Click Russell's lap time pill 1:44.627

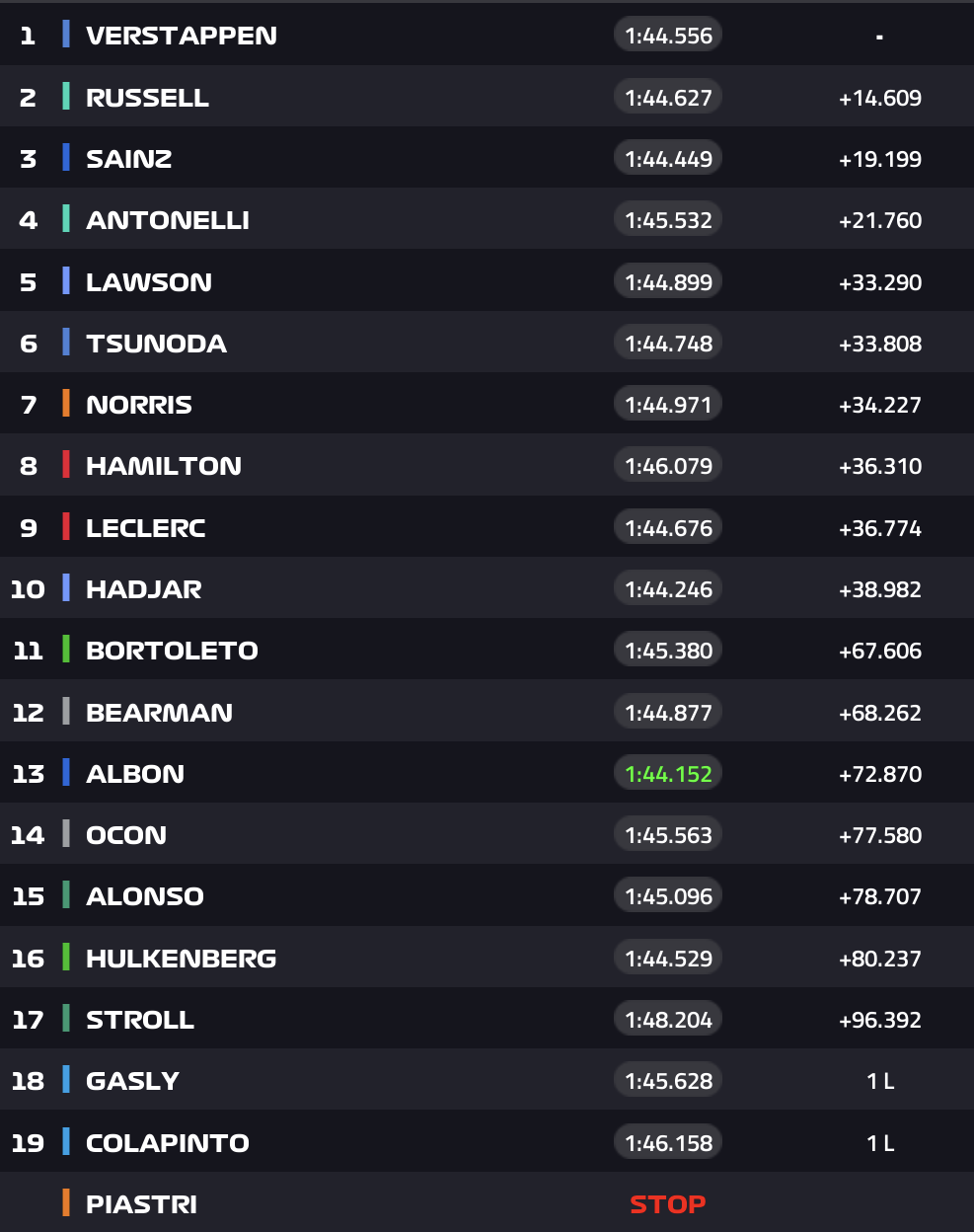coord(668,98)
